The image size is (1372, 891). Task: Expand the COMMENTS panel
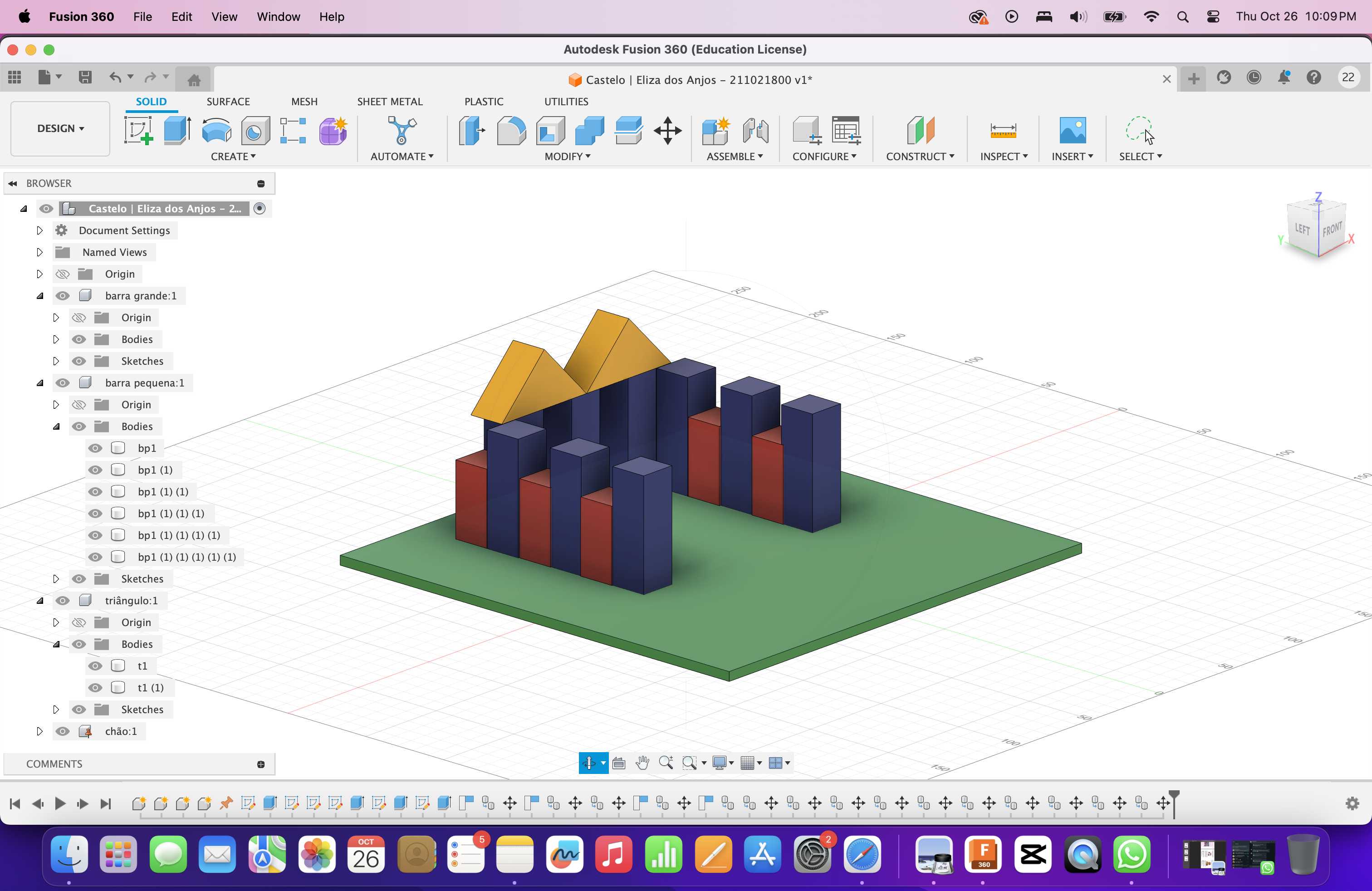tap(260, 764)
